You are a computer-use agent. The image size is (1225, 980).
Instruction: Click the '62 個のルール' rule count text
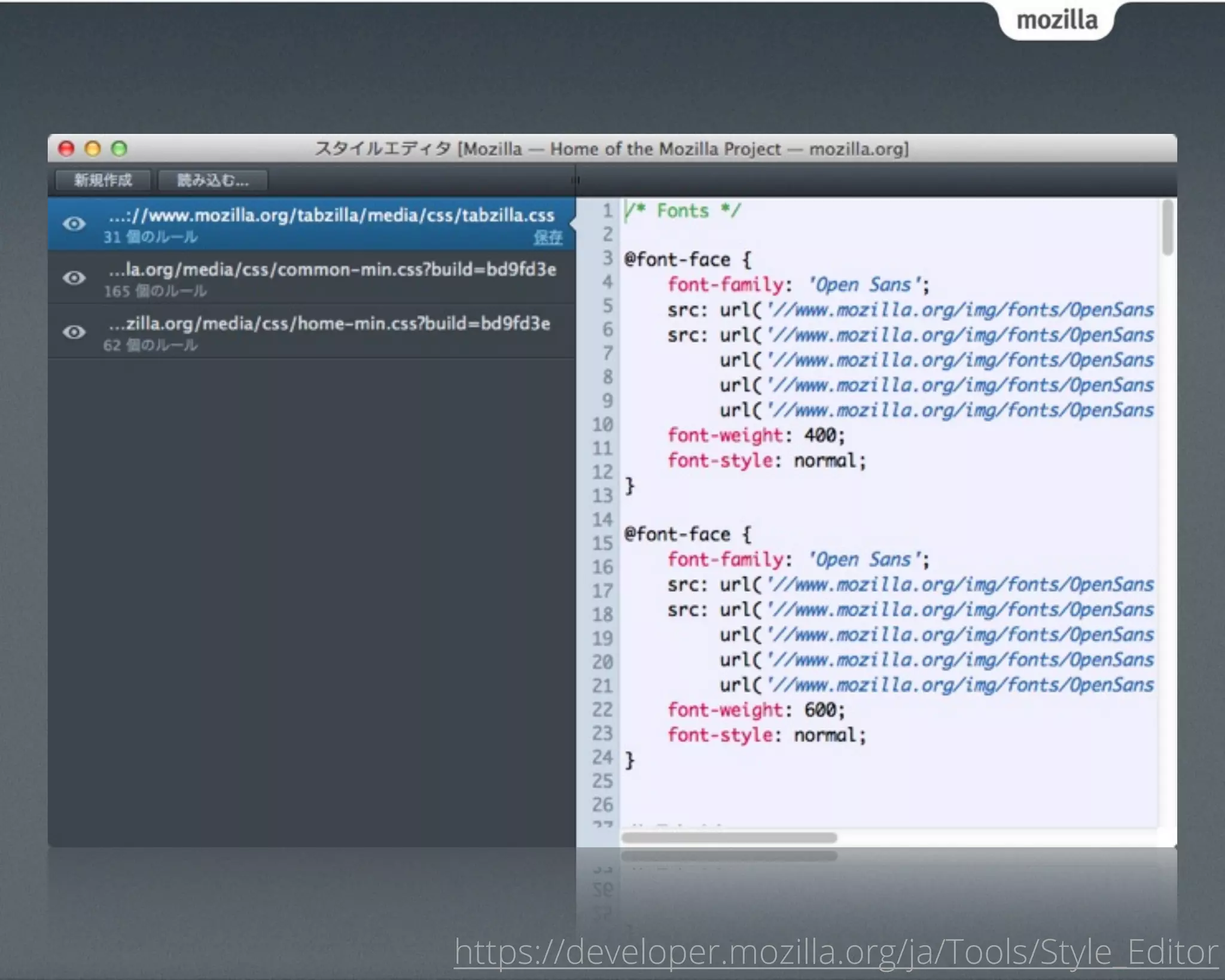pos(150,345)
